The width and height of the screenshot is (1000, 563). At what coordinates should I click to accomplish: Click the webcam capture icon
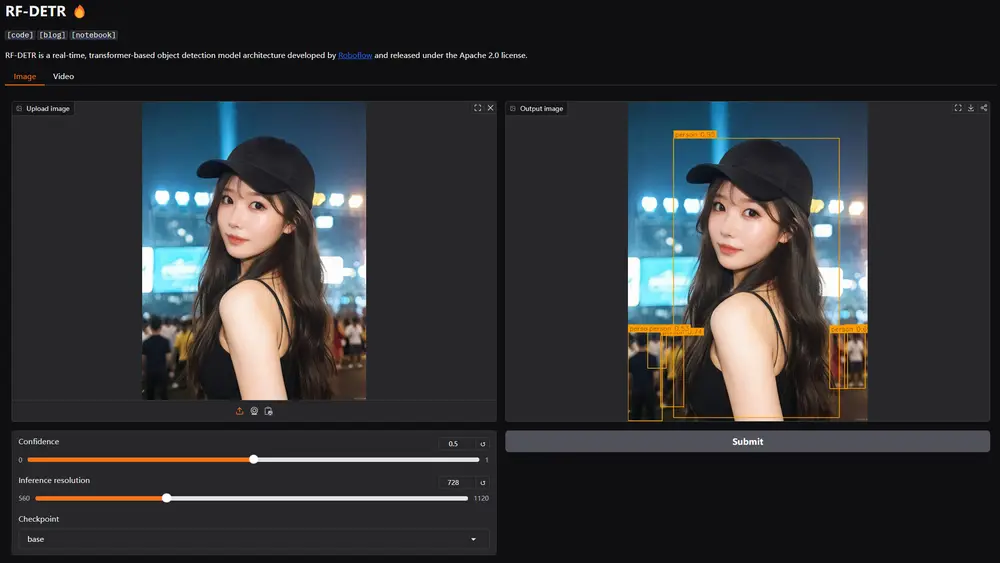(x=254, y=411)
